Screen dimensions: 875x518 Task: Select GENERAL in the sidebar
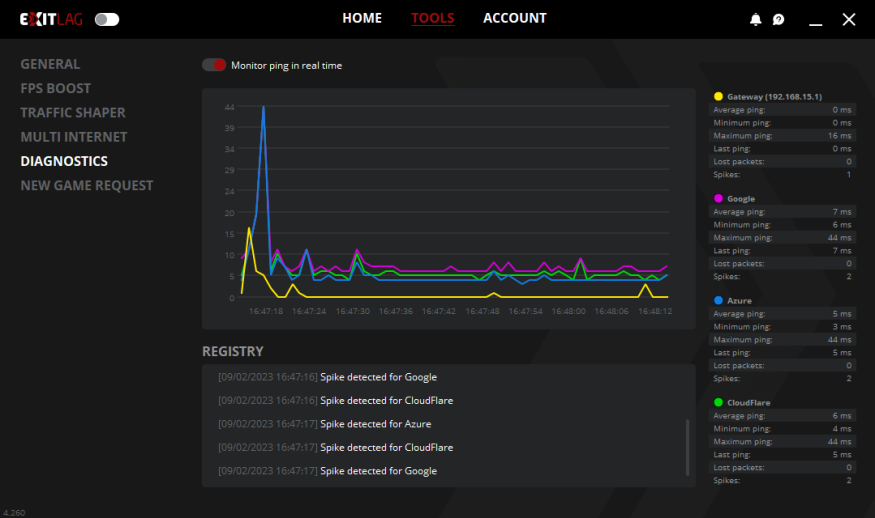(x=50, y=64)
